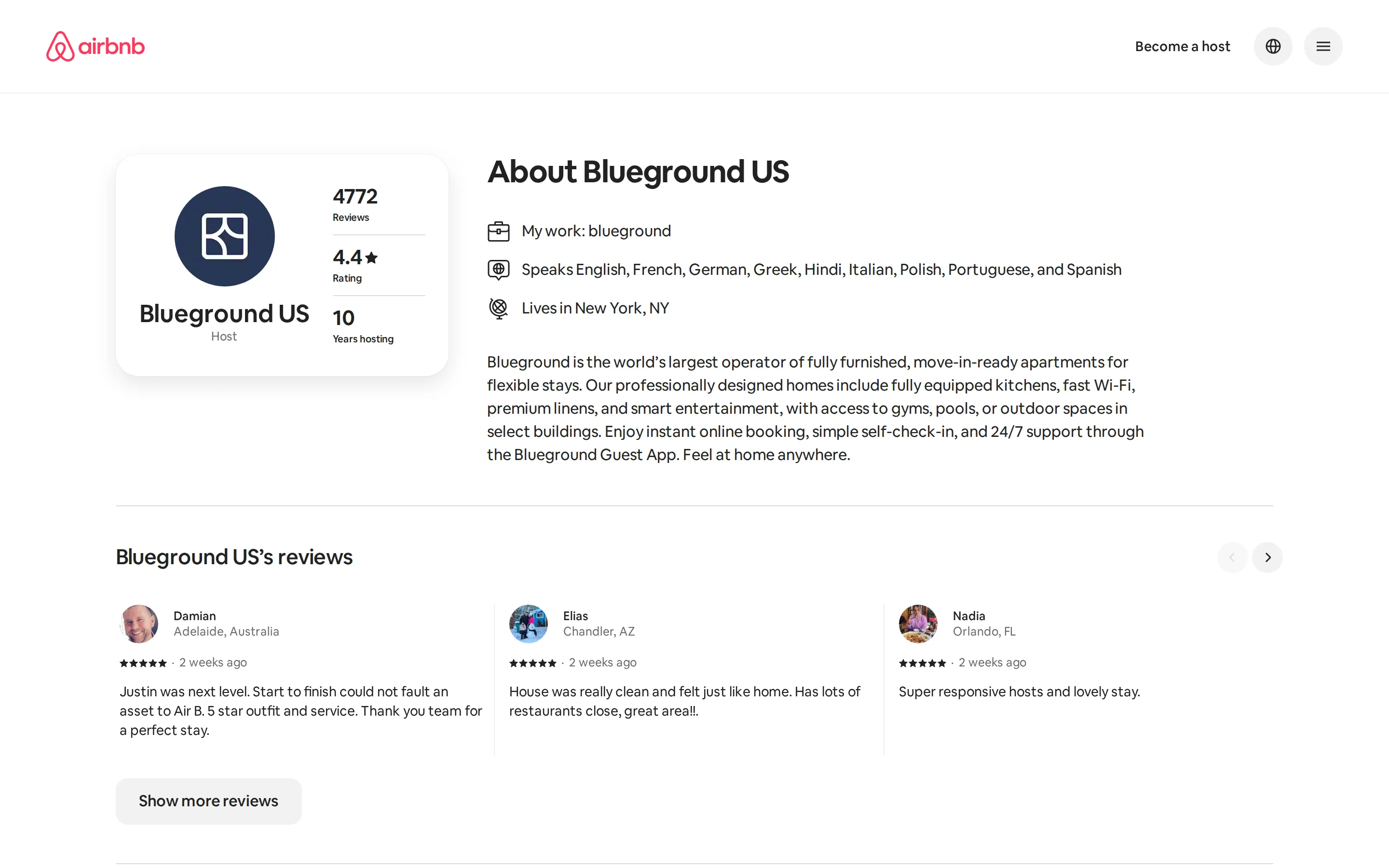Go to previous reviews with left chevron
This screenshot has height=868, width=1389.
[1232, 557]
